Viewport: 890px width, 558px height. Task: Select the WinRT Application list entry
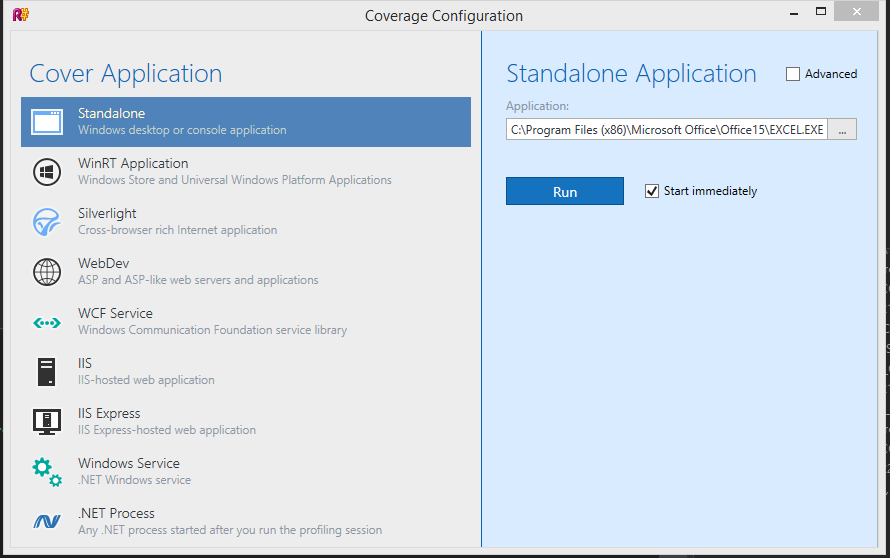[x=133, y=164]
